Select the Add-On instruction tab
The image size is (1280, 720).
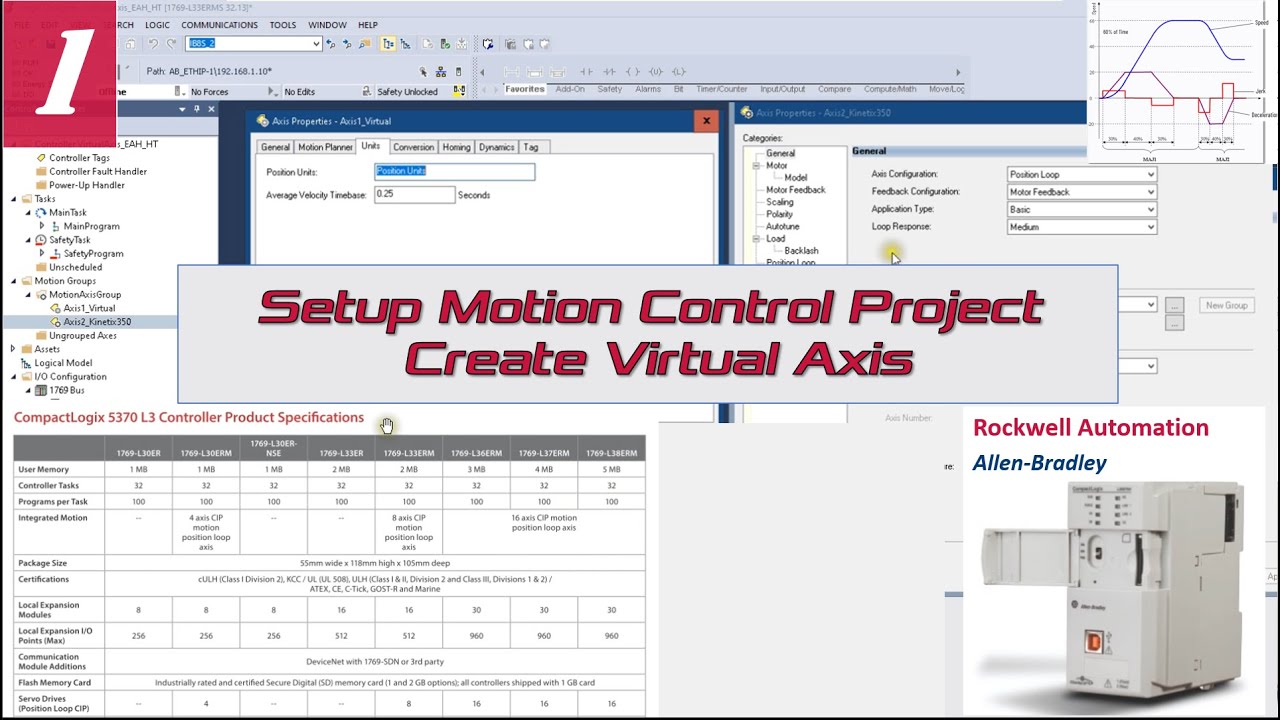570,89
